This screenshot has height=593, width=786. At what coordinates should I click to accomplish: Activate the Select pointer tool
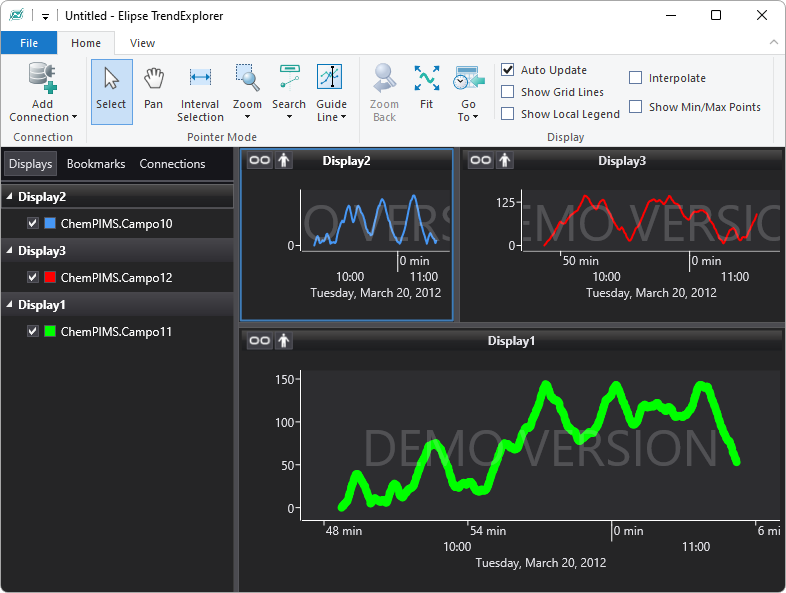tap(111, 90)
